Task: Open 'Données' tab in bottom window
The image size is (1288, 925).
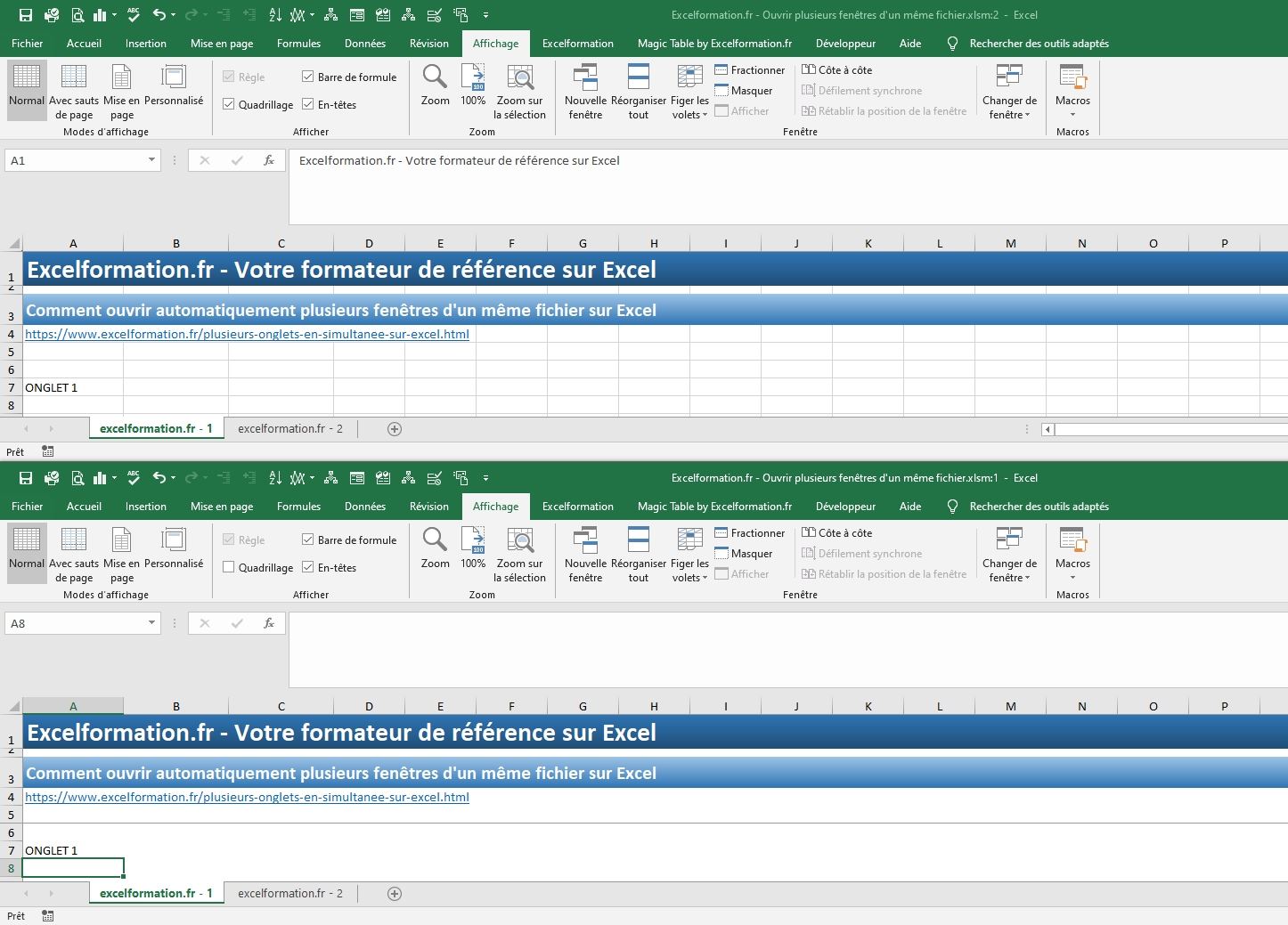Action: tap(365, 507)
